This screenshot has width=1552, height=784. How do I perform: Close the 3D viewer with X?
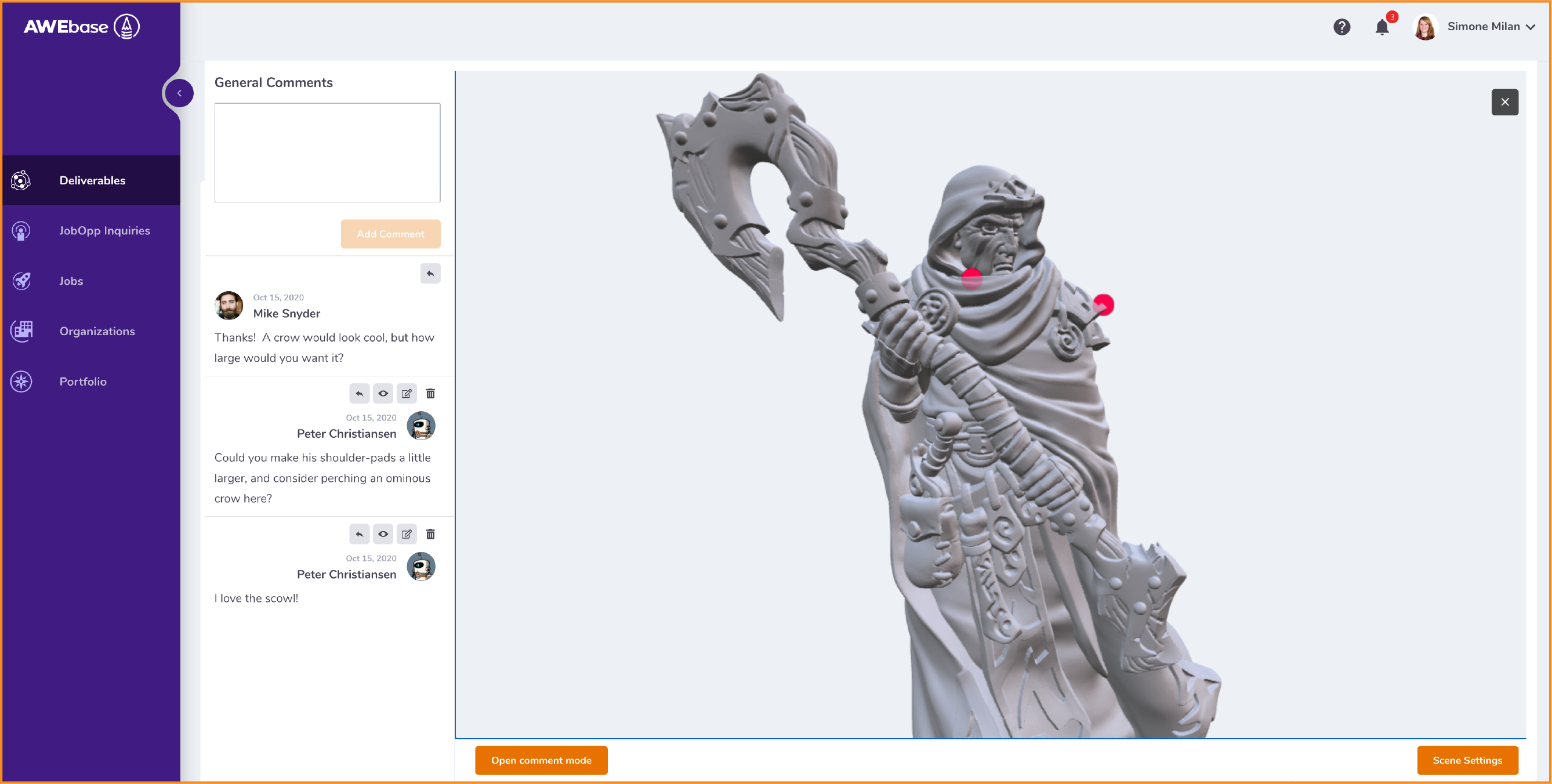tap(1504, 102)
